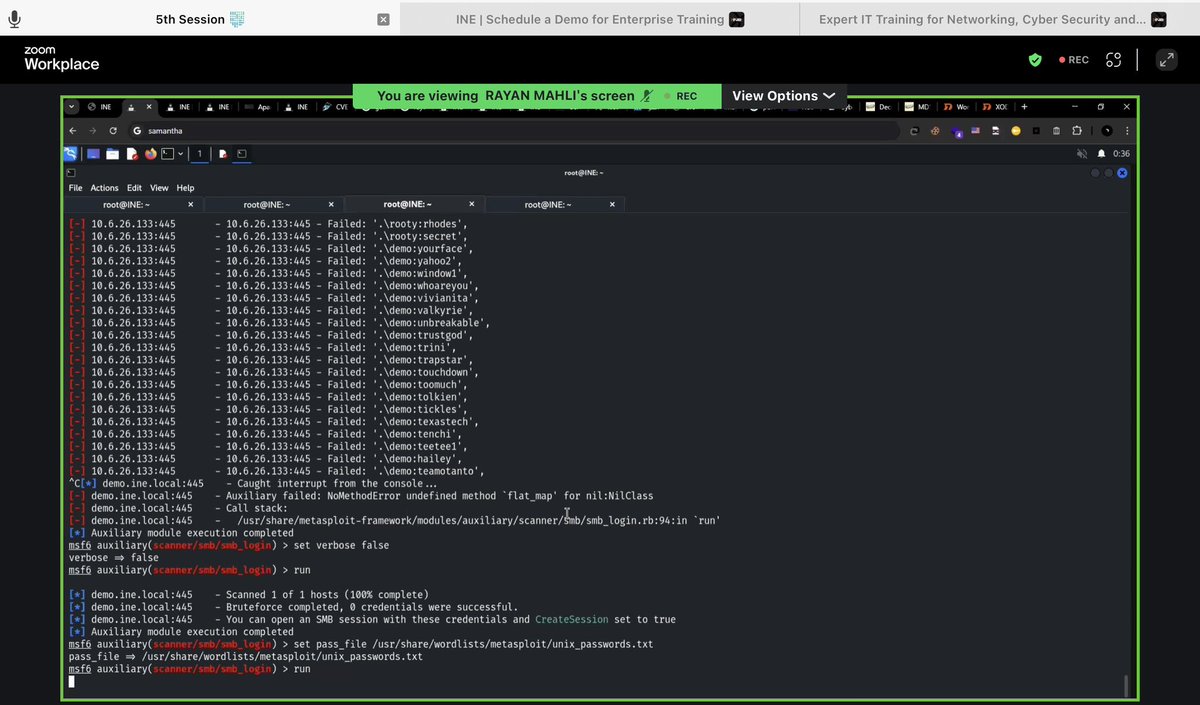Close the fourth root@INE terminal tab
The width and height of the screenshot is (1200, 705).
click(x=611, y=204)
